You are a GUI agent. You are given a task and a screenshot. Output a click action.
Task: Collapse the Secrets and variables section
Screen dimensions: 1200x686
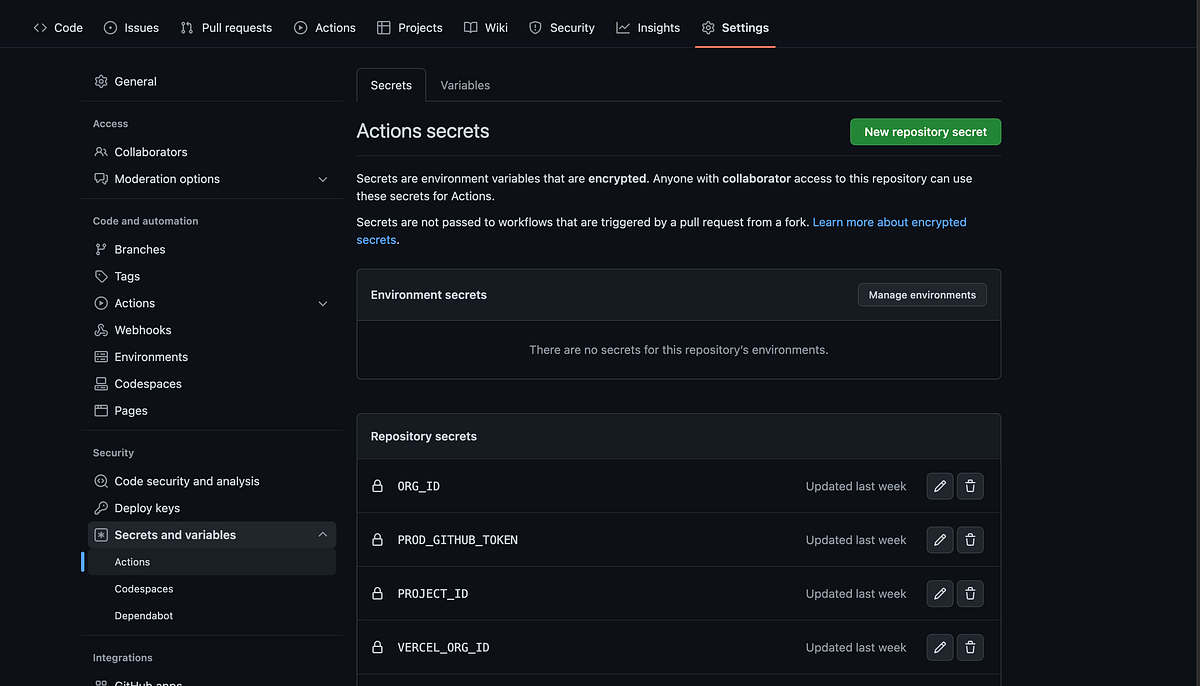[322, 534]
